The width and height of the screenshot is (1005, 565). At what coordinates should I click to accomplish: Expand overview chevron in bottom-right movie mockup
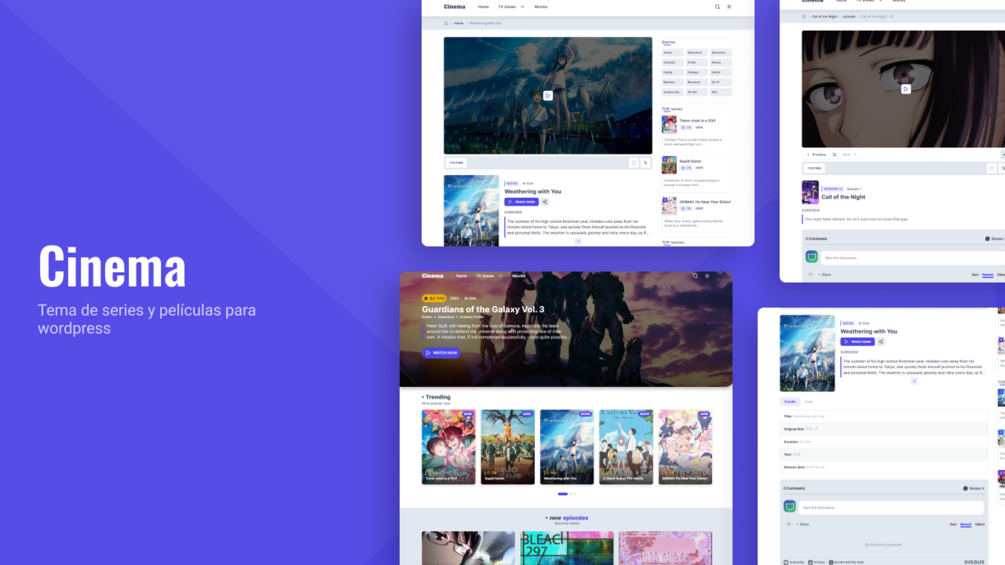(x=914, y=381)
